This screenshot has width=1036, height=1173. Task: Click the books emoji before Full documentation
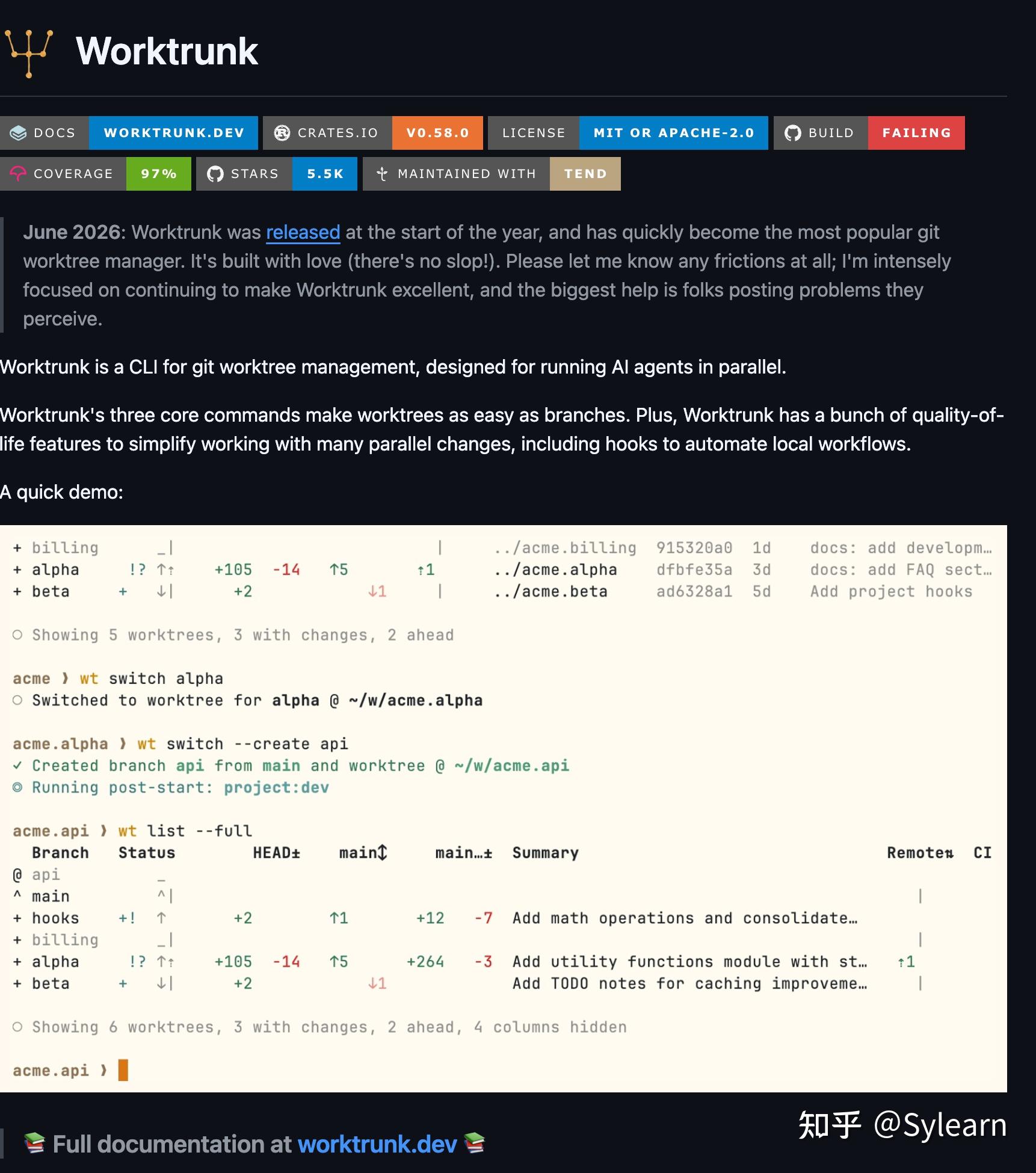pos(34,1143)
